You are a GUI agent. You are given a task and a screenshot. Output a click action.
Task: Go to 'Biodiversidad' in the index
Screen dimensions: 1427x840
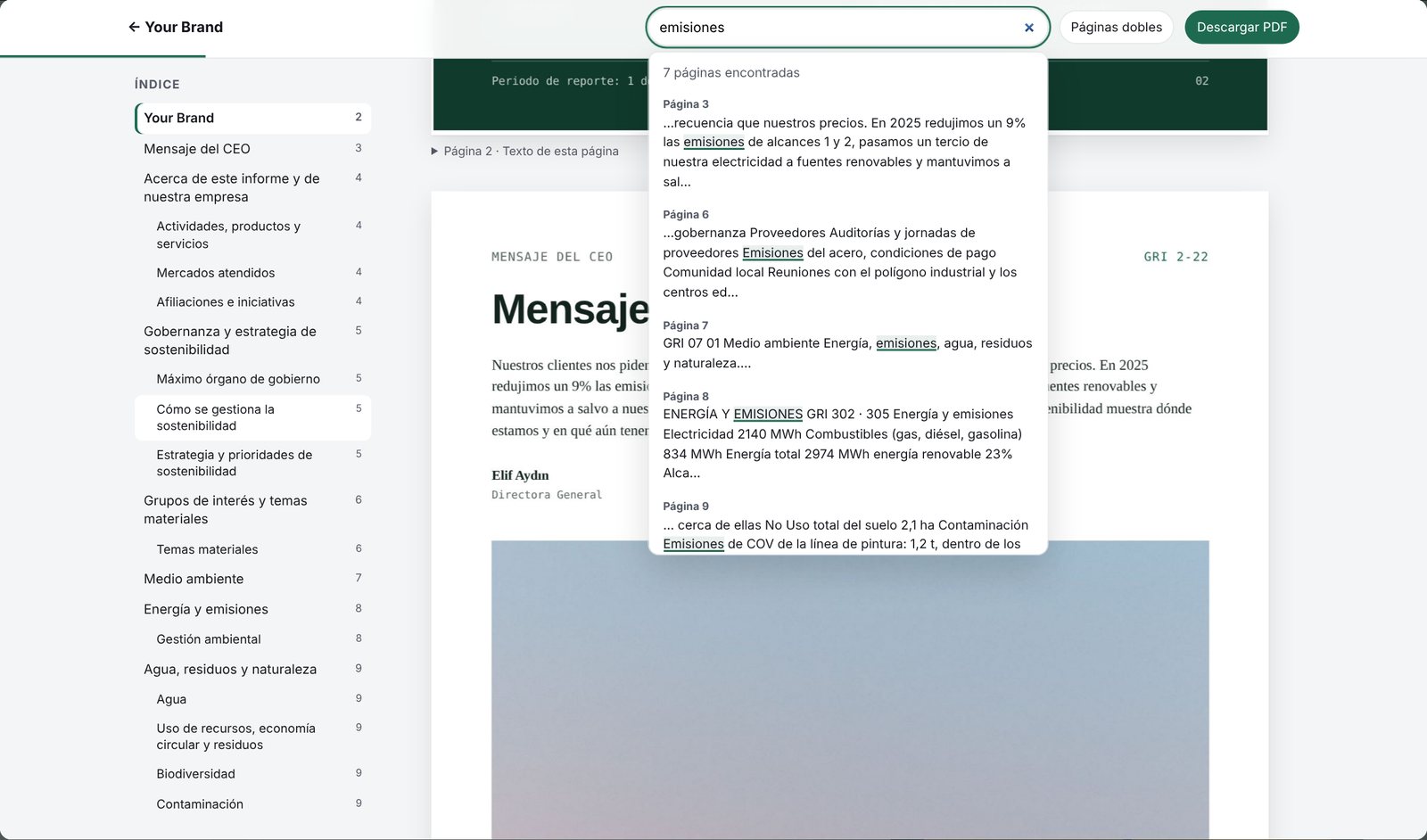[x=252, y=774]
